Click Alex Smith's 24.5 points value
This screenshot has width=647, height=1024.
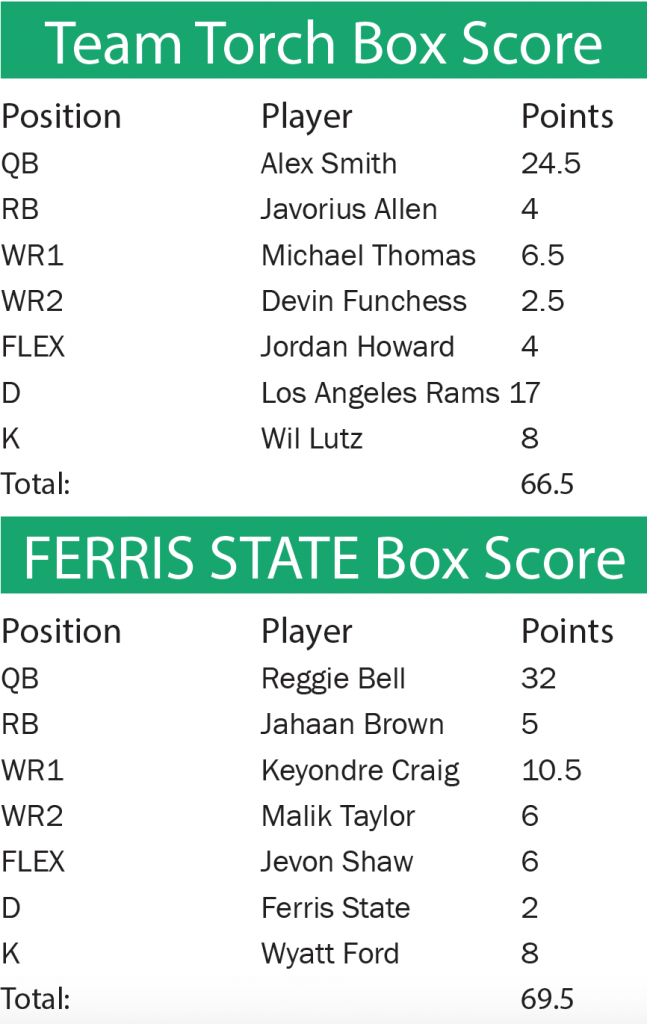[x=551, y=164]
